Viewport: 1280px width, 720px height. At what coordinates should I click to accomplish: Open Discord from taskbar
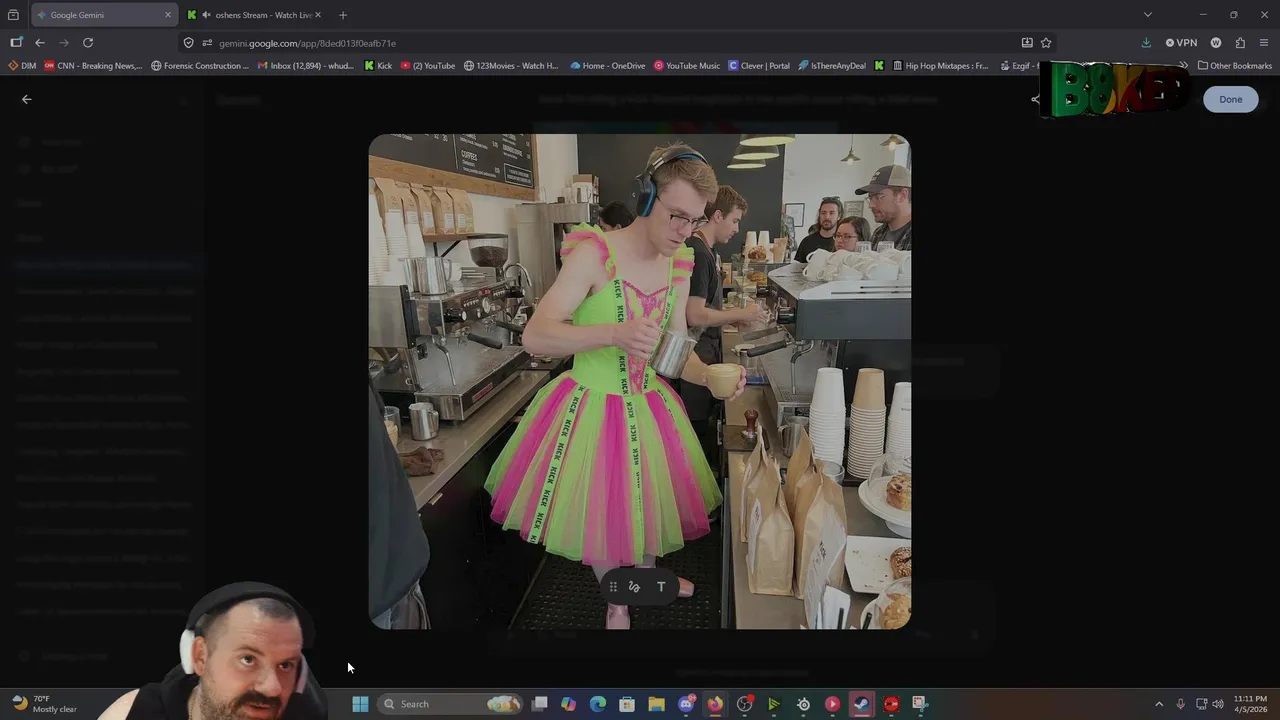686,704
